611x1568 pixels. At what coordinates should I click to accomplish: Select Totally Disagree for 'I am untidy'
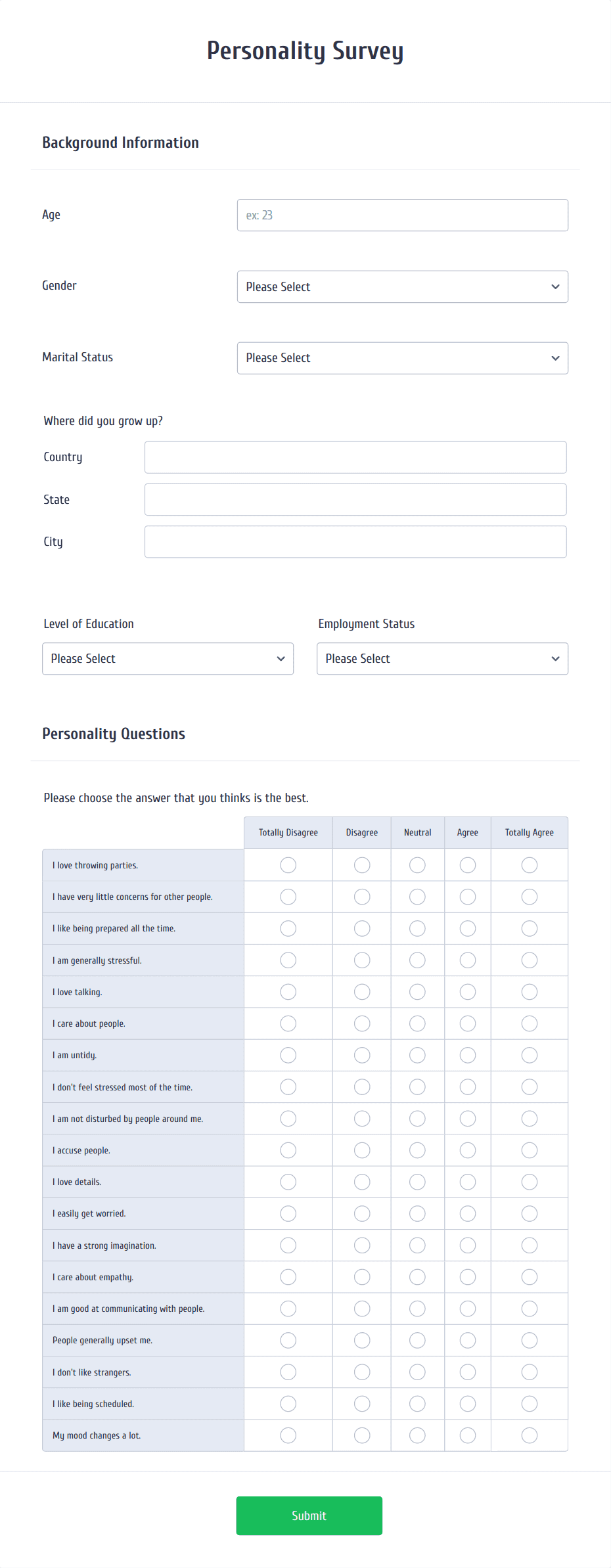[288, 1055]
